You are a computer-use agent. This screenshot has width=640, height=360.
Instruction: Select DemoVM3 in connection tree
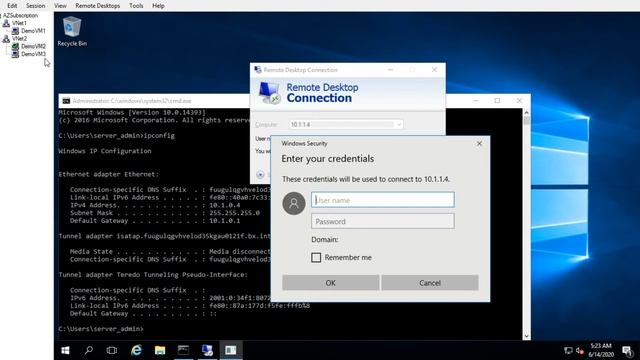click(33, 54)
